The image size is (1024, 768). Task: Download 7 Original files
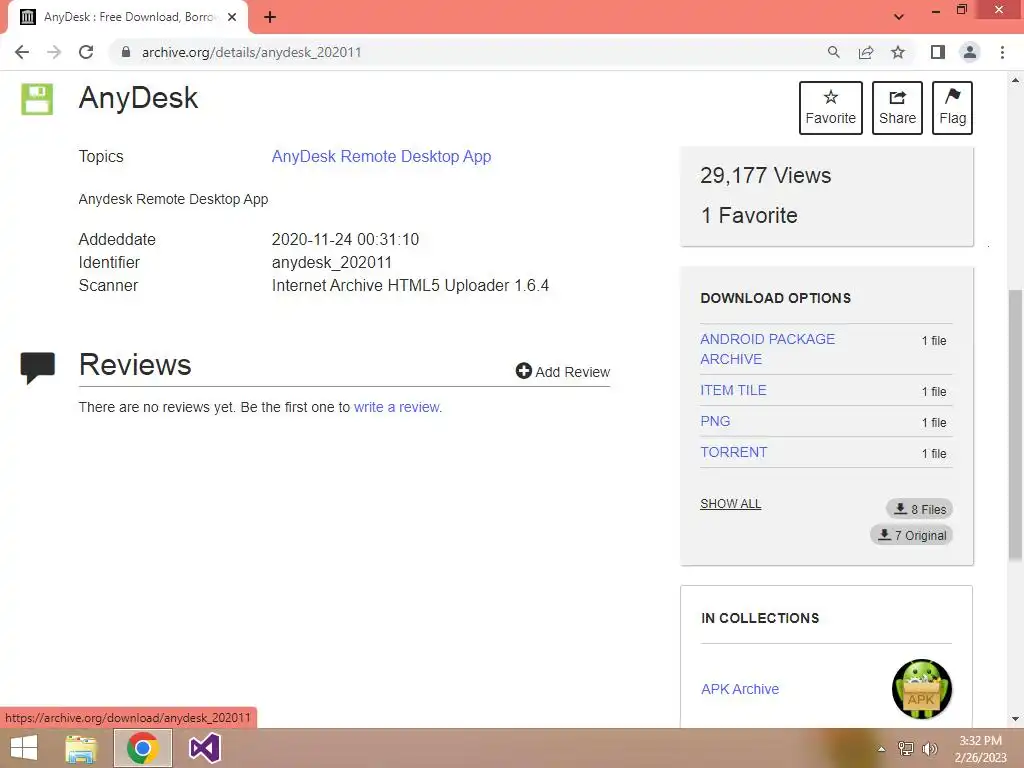tap(912, 535)
